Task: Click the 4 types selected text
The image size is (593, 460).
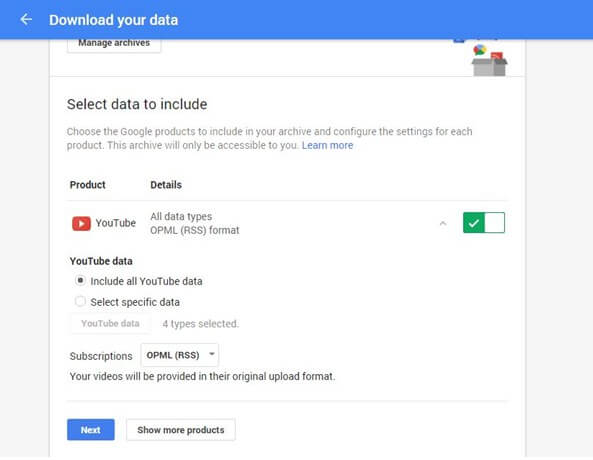Action: point(200,324)
